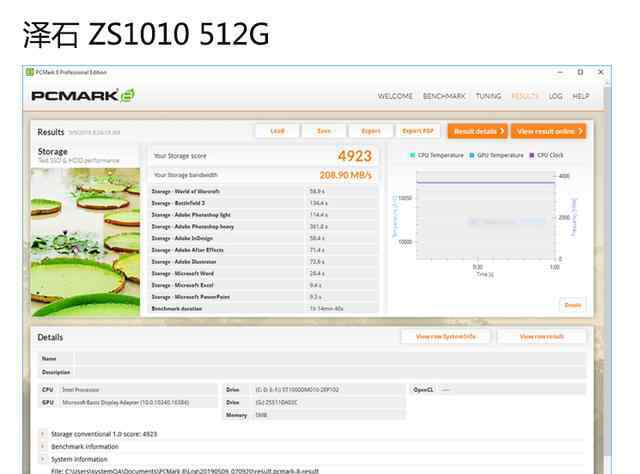Click View result online button

(x=549, y=131)
